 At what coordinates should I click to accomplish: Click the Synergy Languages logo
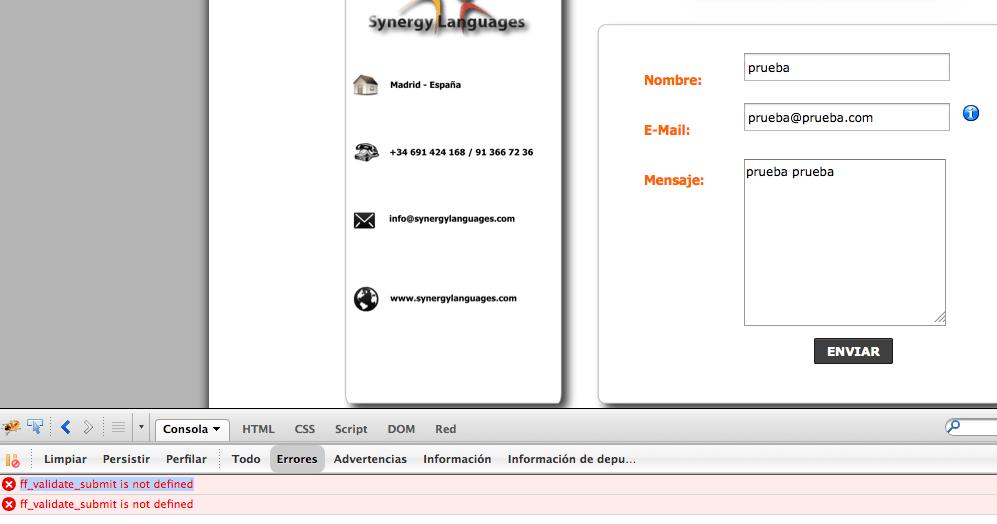(447, 18)
